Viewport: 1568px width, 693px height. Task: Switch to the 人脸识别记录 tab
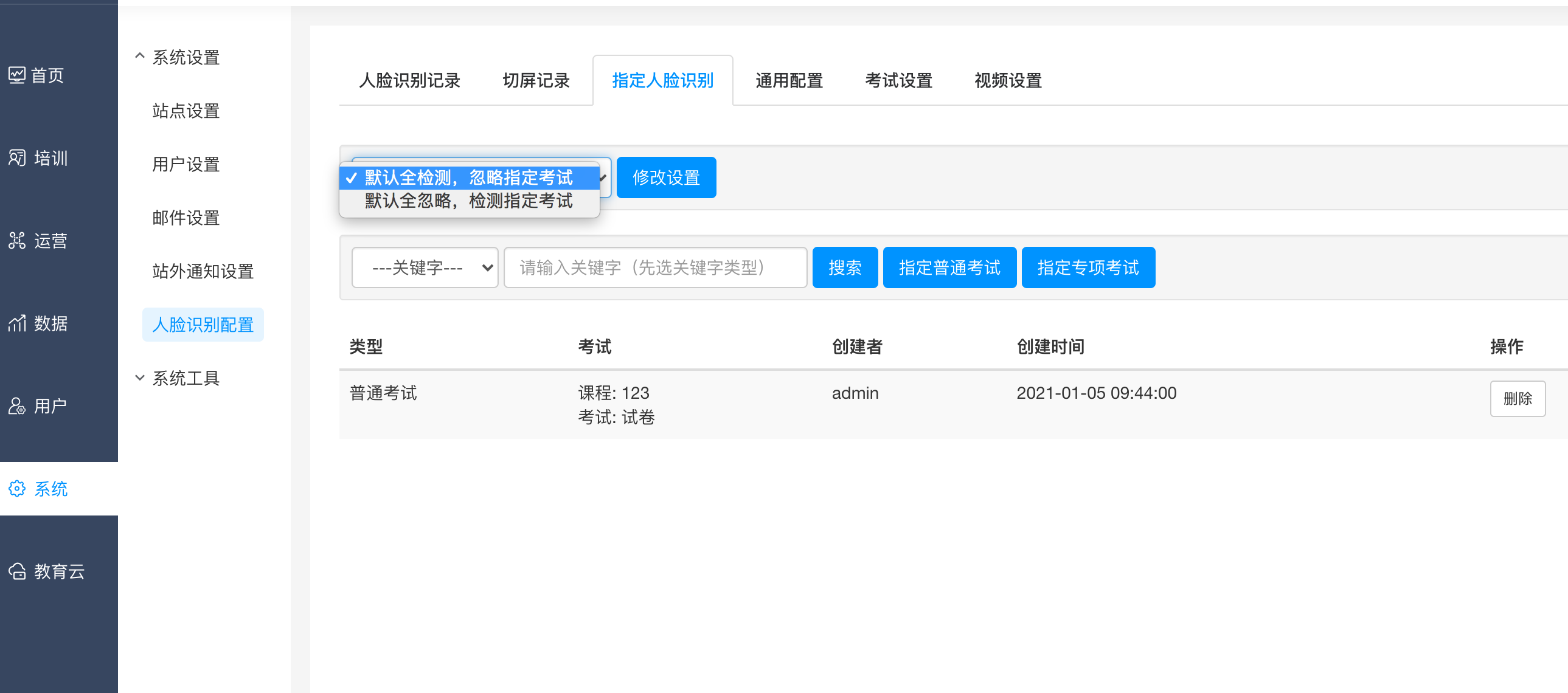pyautogui.click(x=409, y=80)
